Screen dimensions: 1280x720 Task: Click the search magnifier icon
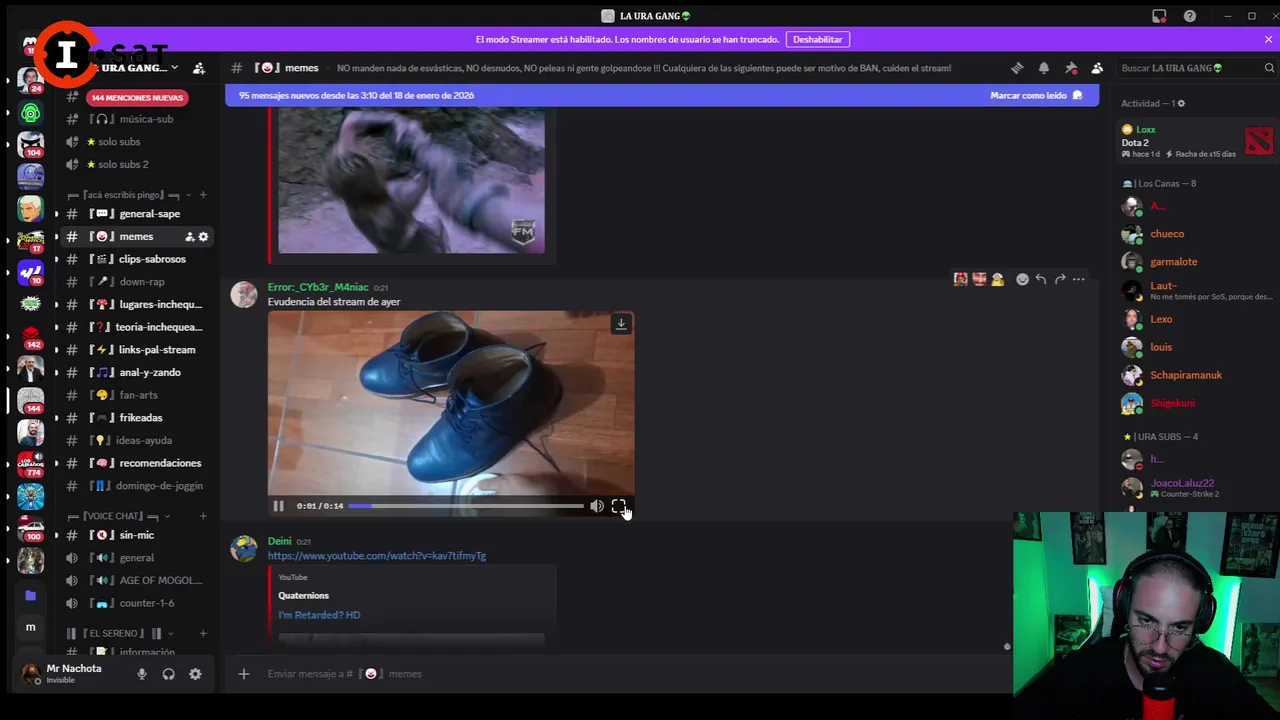click(1270, 68)
